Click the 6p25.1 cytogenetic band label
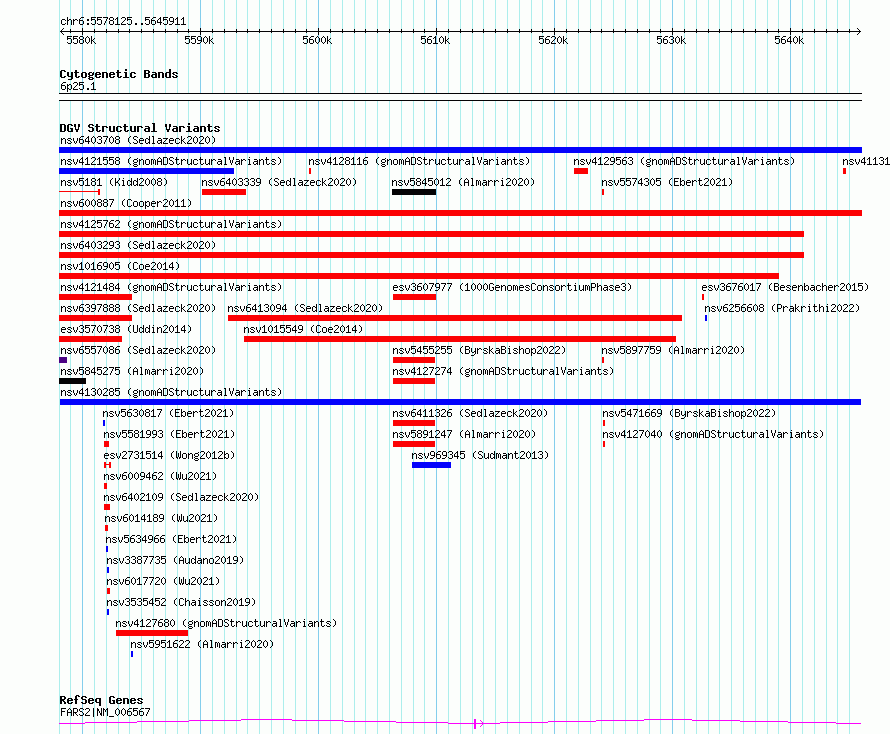Viewport: 890px width, 734px height. 78,86
